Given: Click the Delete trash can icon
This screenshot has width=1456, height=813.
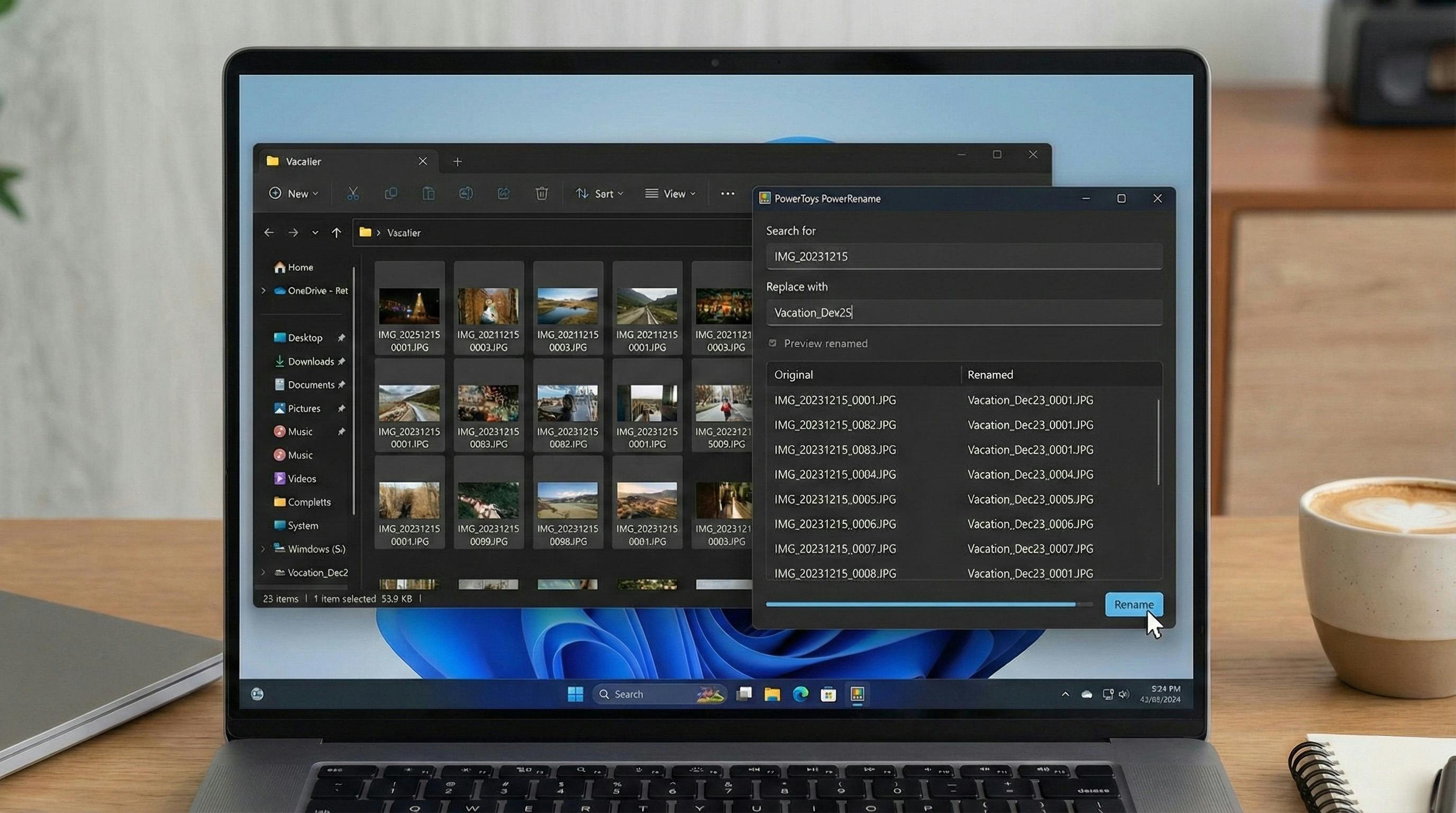Looking at the screenshot, I should tap(541, 194).
